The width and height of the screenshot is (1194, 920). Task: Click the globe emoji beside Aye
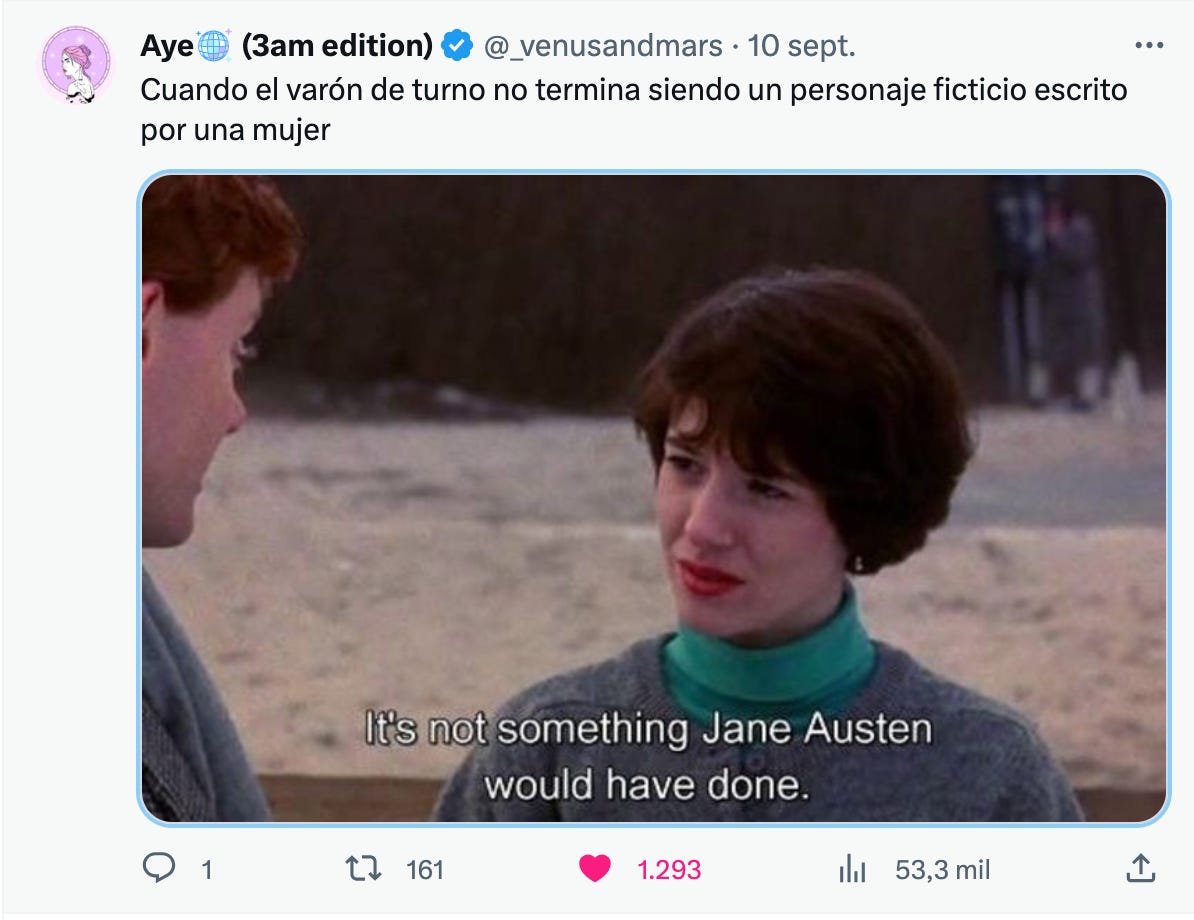213,46
